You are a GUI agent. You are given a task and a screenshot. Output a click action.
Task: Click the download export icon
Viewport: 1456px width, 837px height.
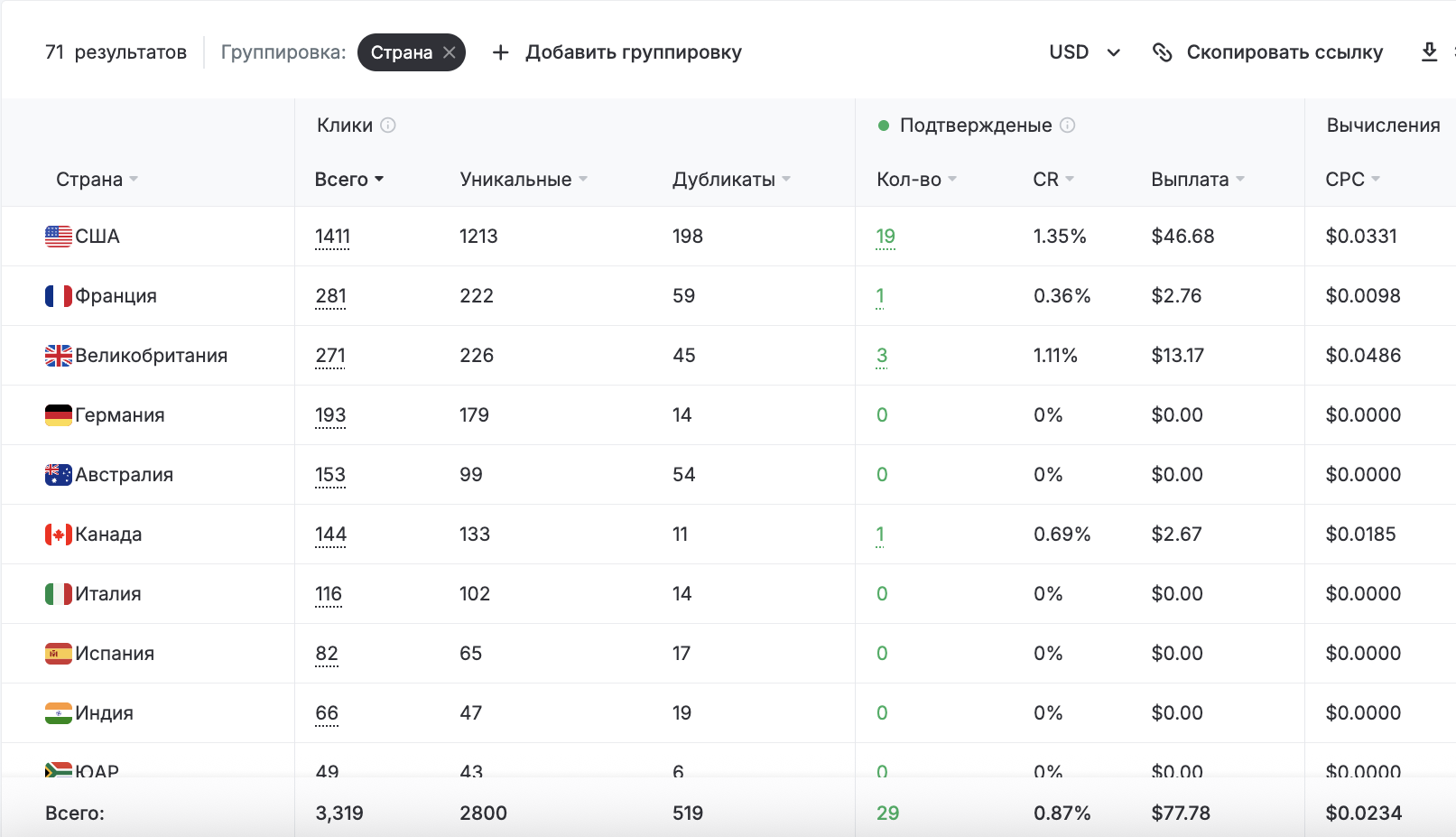click(1429, 51)
